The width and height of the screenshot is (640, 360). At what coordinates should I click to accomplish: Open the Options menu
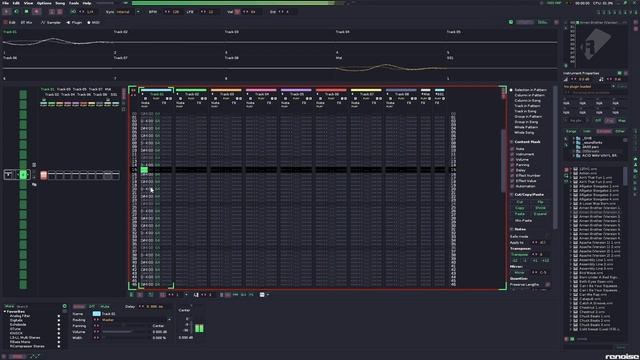44,3
